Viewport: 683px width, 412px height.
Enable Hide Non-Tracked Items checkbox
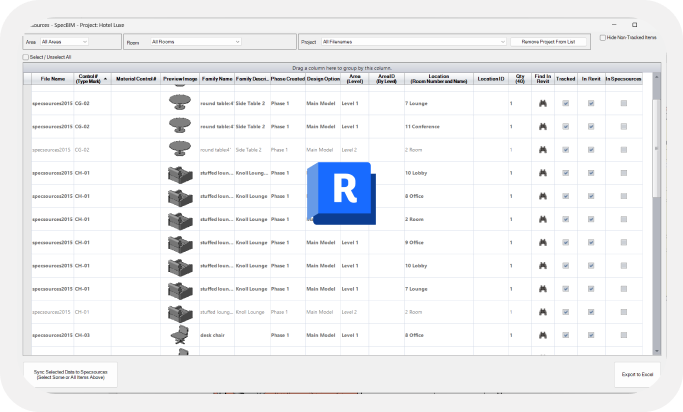pyautogui.click(x=603, y=38)
